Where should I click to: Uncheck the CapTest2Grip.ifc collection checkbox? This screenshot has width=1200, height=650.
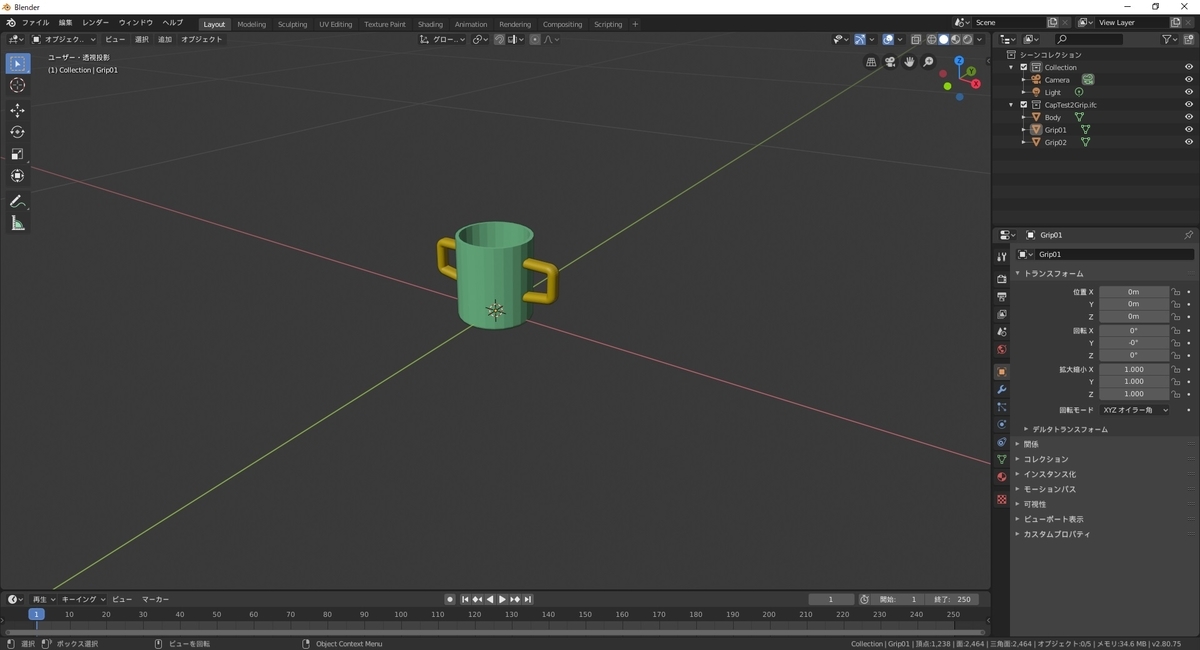[x=1024, y=105]
